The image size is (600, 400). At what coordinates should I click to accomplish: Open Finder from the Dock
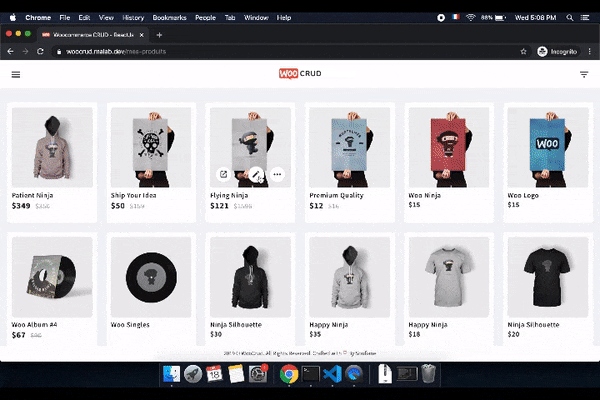(171, 374)
